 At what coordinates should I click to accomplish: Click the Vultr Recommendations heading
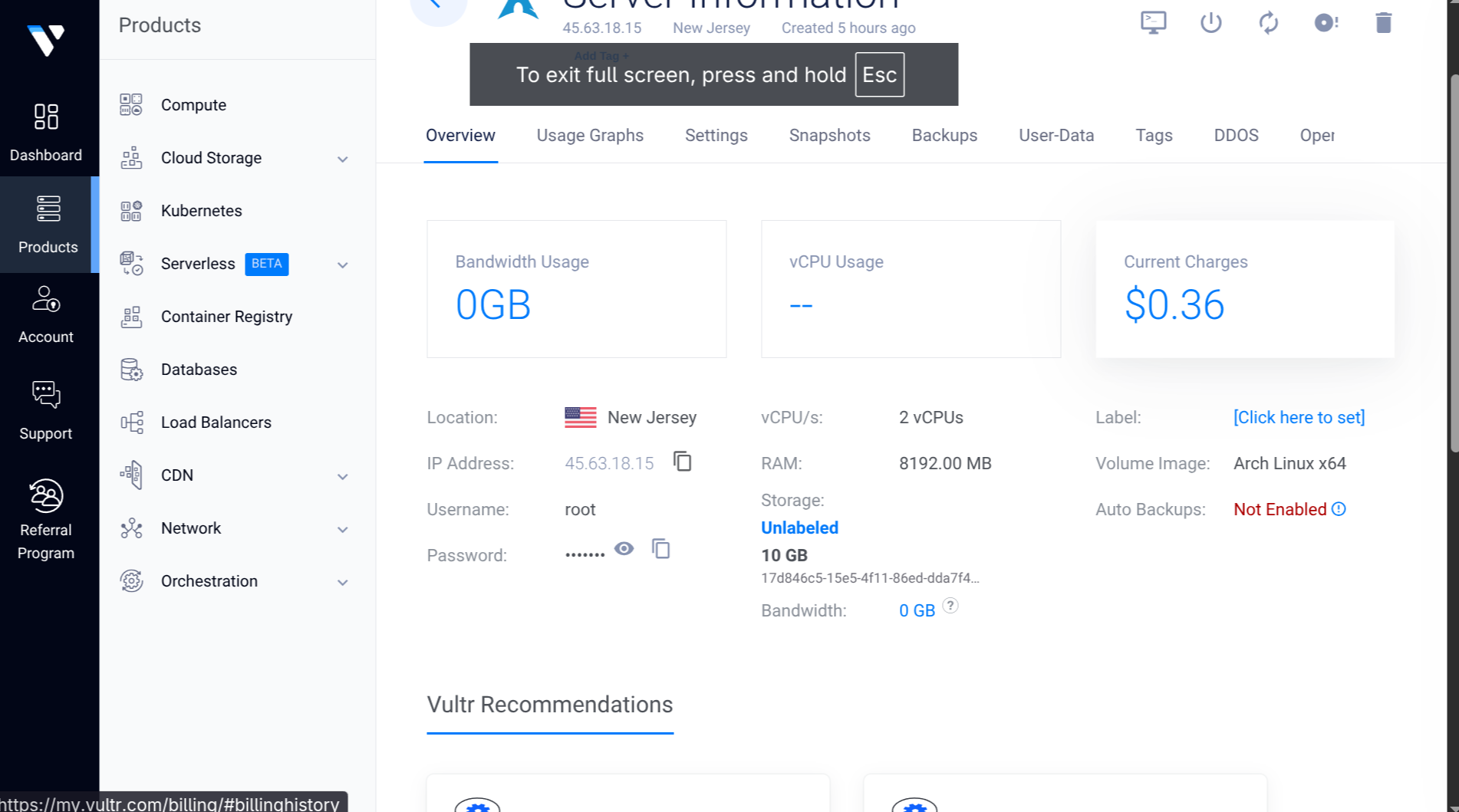pyautogui.click(x=549, y=705)
